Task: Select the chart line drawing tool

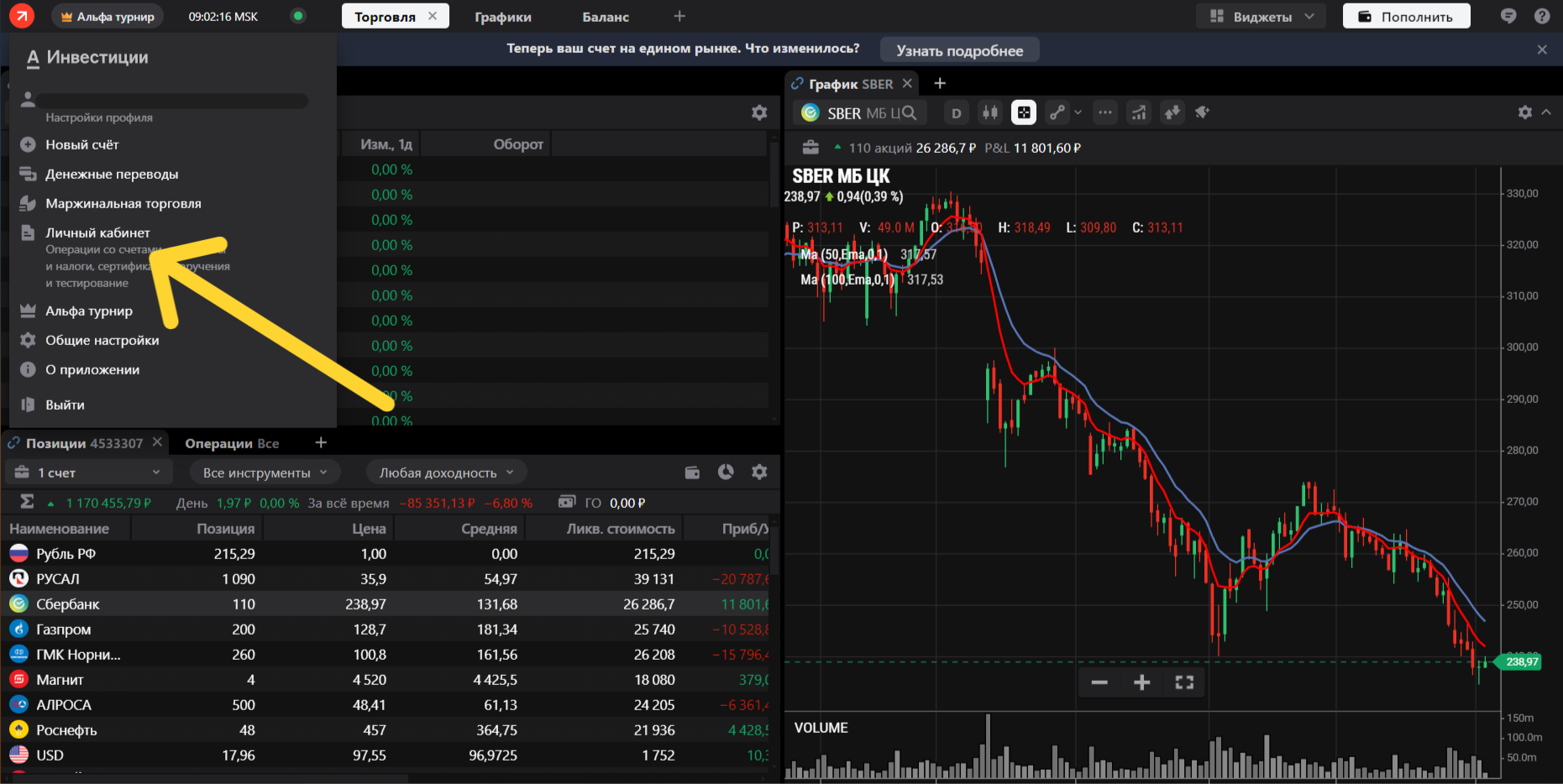Action: point(1057,112)
